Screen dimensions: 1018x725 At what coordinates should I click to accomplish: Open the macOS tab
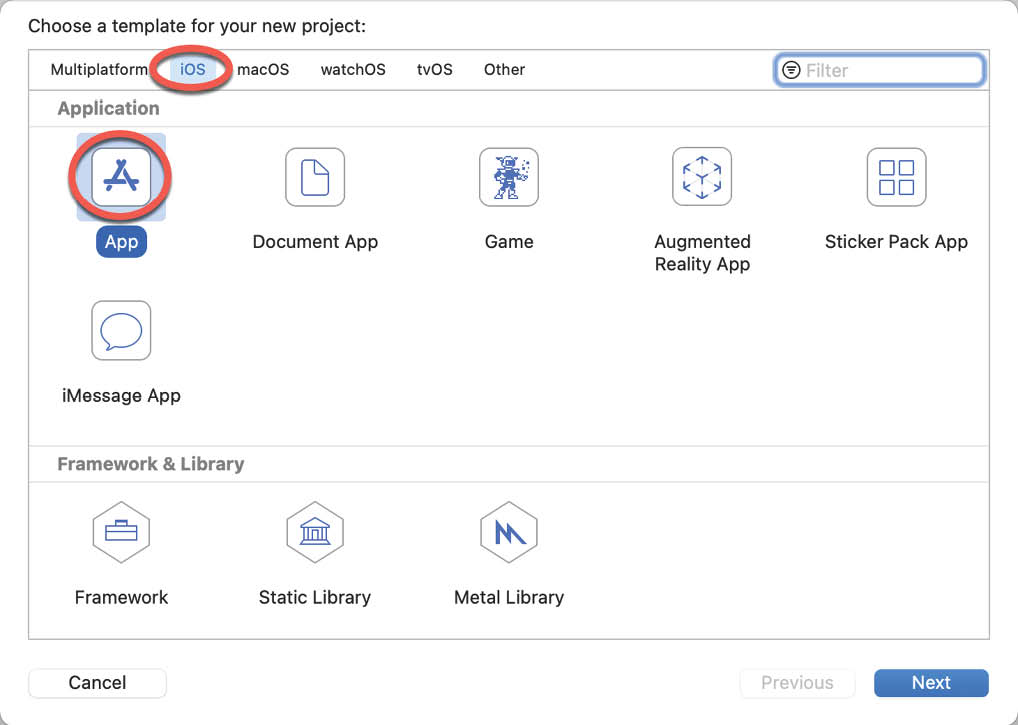click(263, 69)
